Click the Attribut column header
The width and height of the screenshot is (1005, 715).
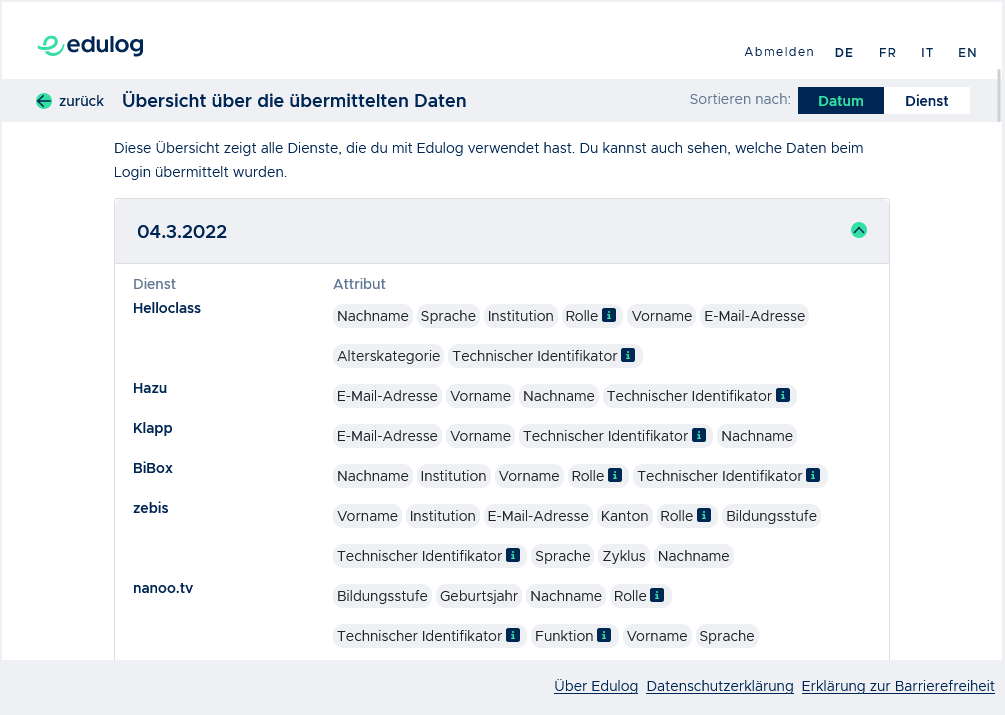coord(359,284)
